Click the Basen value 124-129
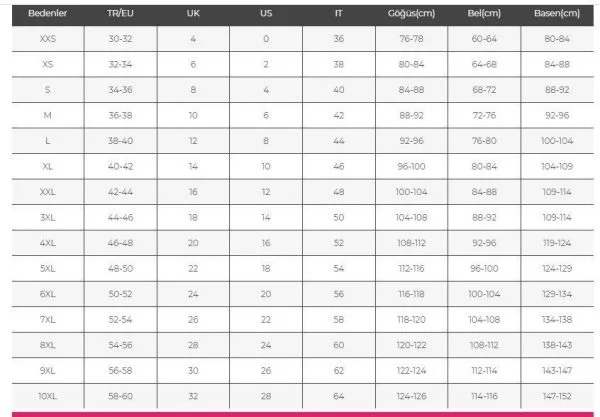The height and width of the screenshot is (417, 600). [558, 269]
